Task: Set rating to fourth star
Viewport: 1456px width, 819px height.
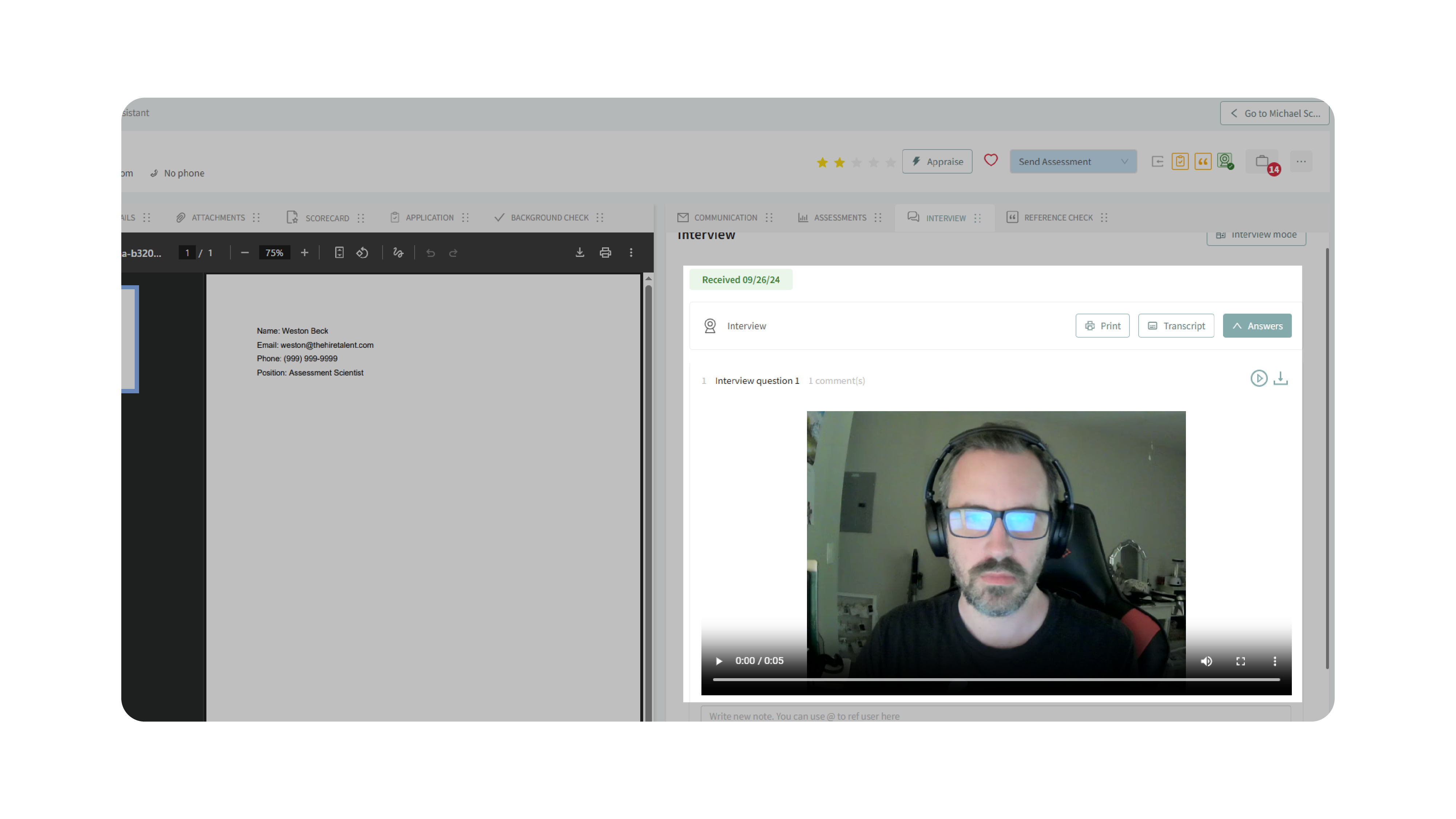Action: click(x=873, y=163)
